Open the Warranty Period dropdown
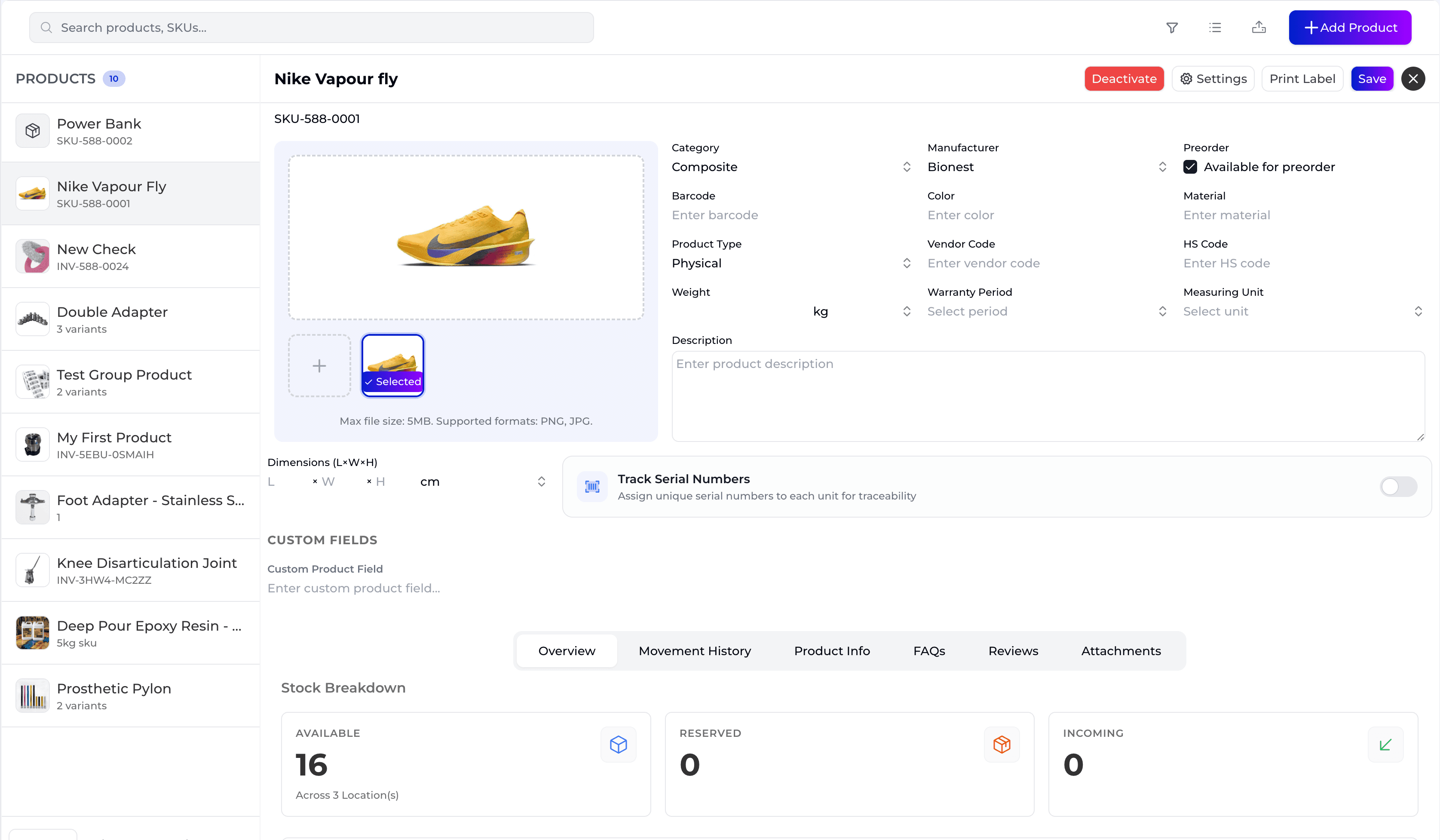The height and width of the screenshot is (840, 1440). coord(1047,311)
